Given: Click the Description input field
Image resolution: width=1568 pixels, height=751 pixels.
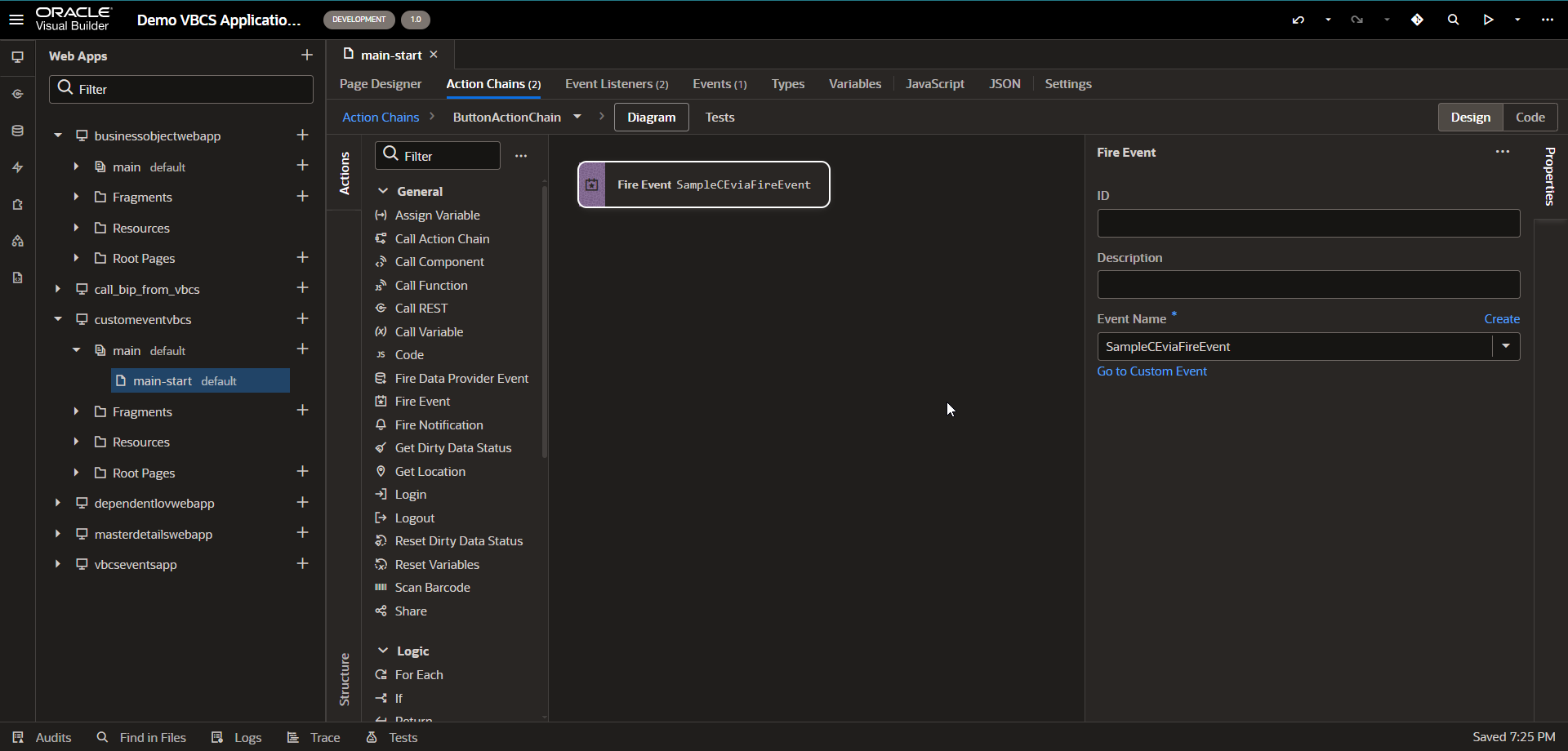Looking at the screenshot, I should click(1308, 285).
